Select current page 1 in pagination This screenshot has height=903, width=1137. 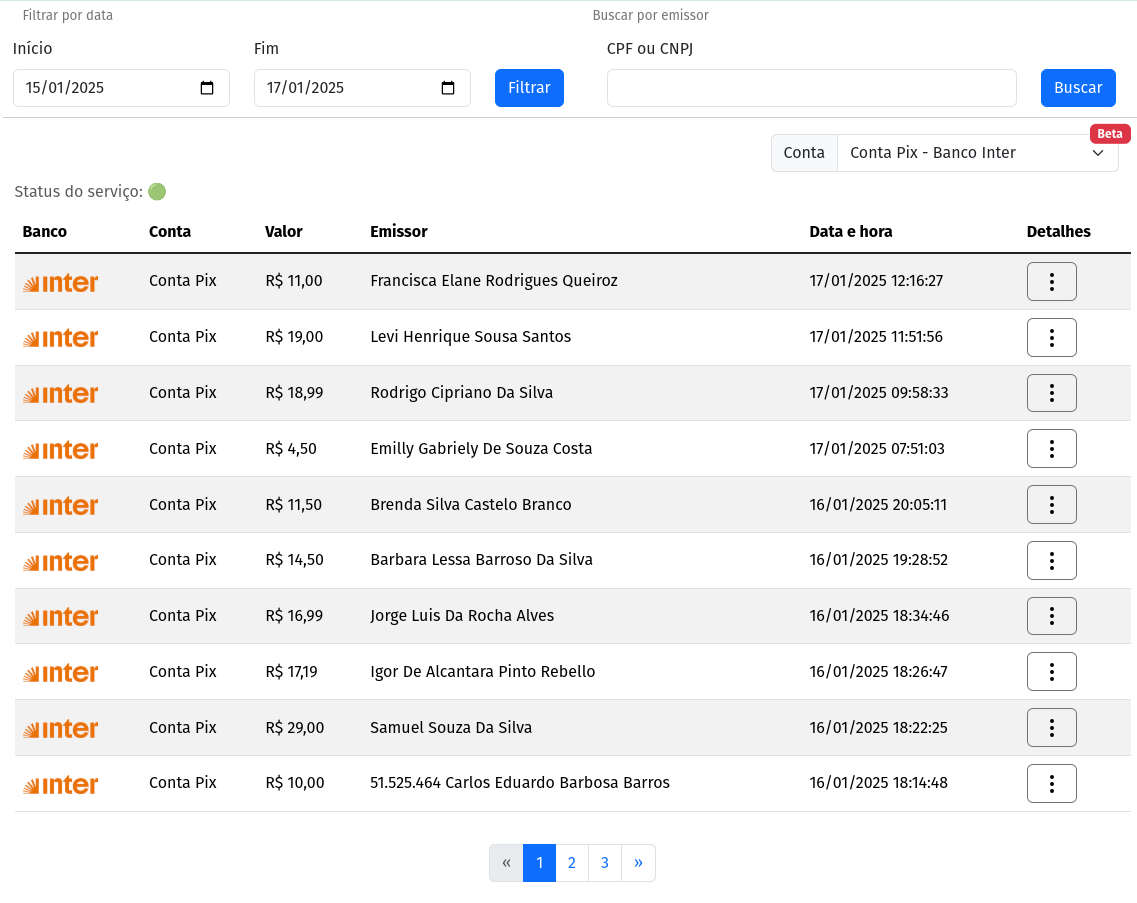click(x=539, y=863)
